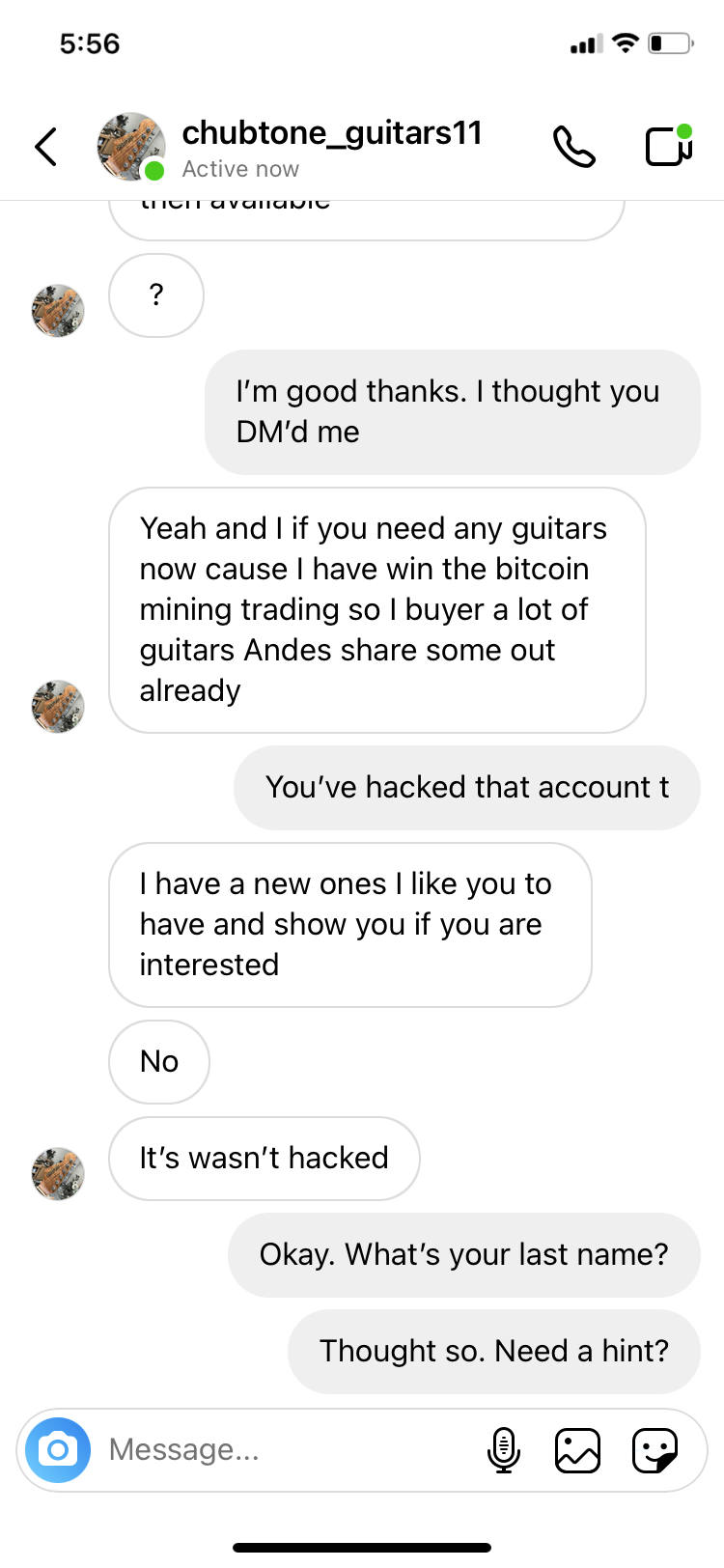Open chubtone_guitars11 profile picture in header
This screenshot has width=724, height=1568.
coord(130,147)
